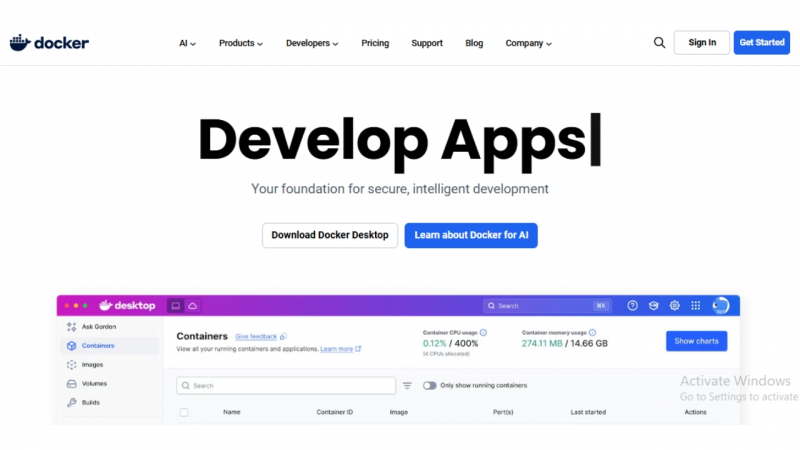Image resolution: width=800 pixels, height=450 pixels.
Task: Click the Ask Gordon sparkle icon
Action: 71,327
